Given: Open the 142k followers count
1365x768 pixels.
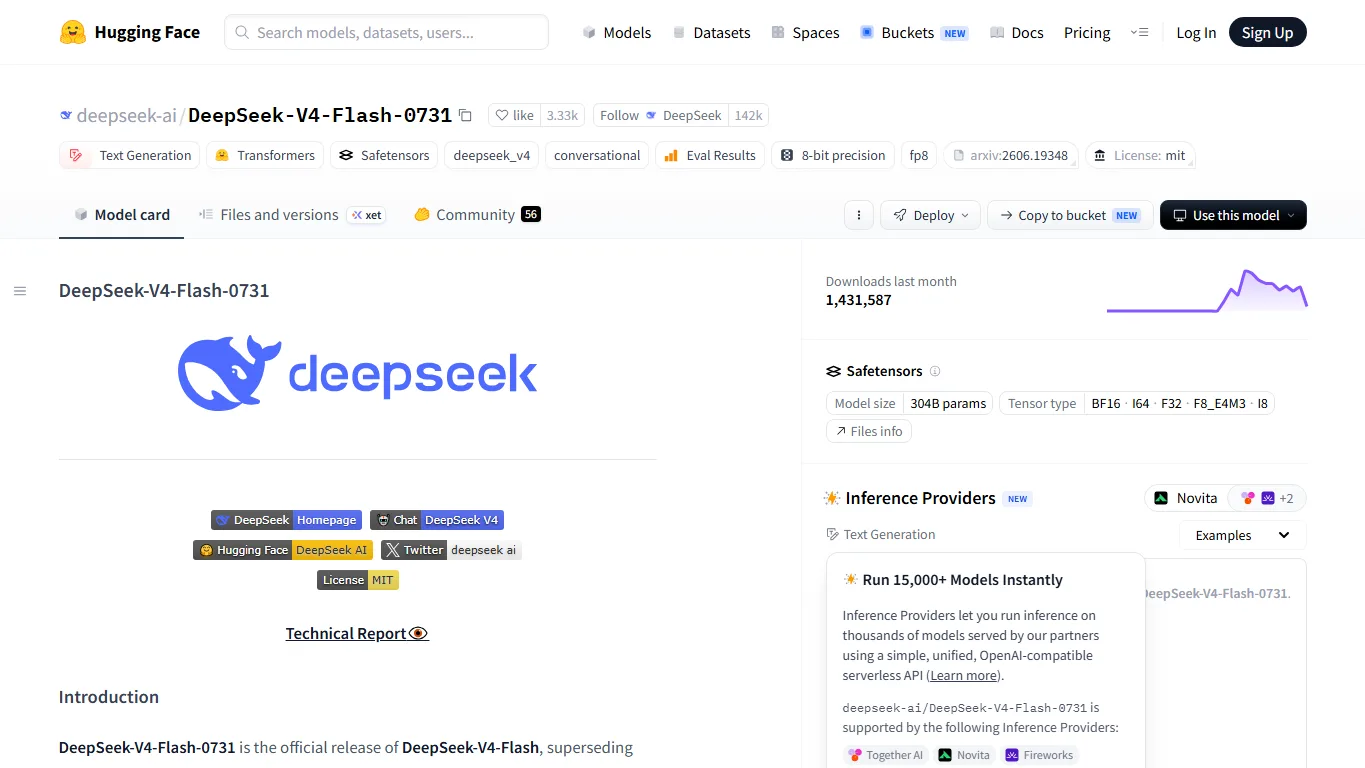Looking at the screenshot, I should [748, 115].
